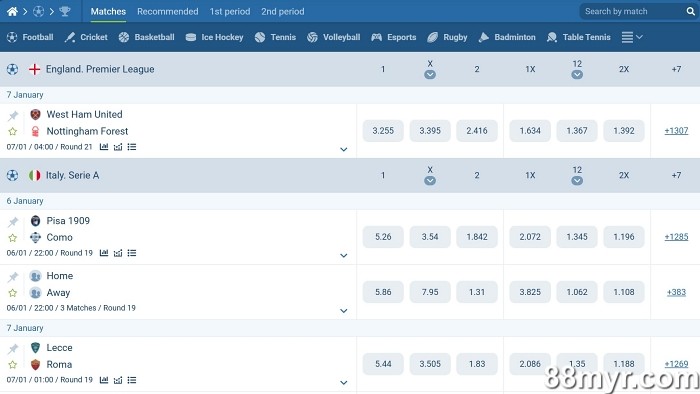The width and height of the screenshot is (700, 394).
Task: Pin the Lecce vs Roma match
Action: (x=13, y=349)
